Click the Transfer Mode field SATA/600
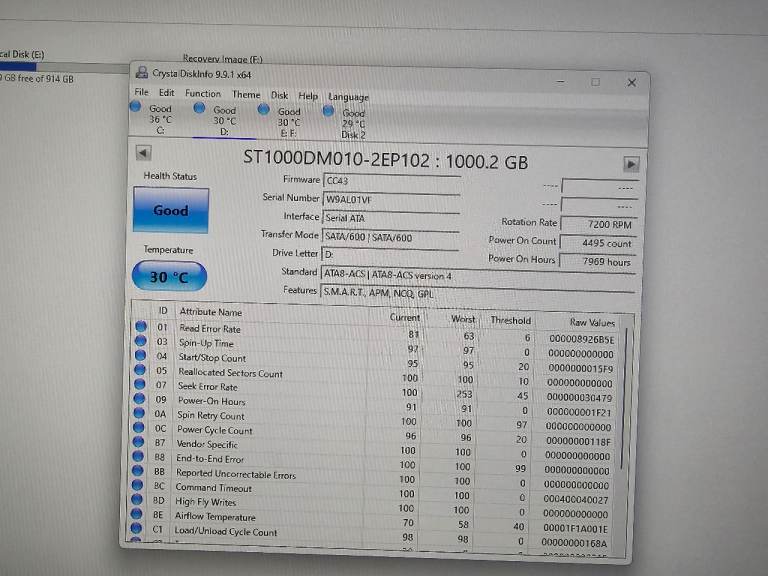Viewport: 768px width, 576px height. point(390,237)
